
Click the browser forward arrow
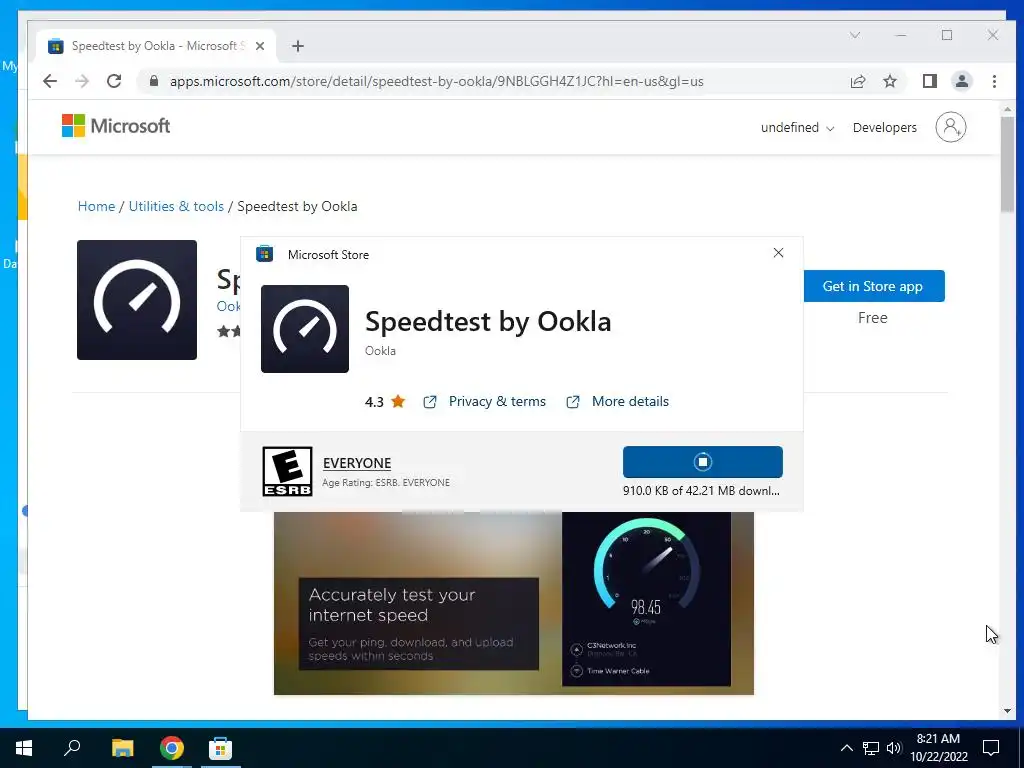coord(82,81)
